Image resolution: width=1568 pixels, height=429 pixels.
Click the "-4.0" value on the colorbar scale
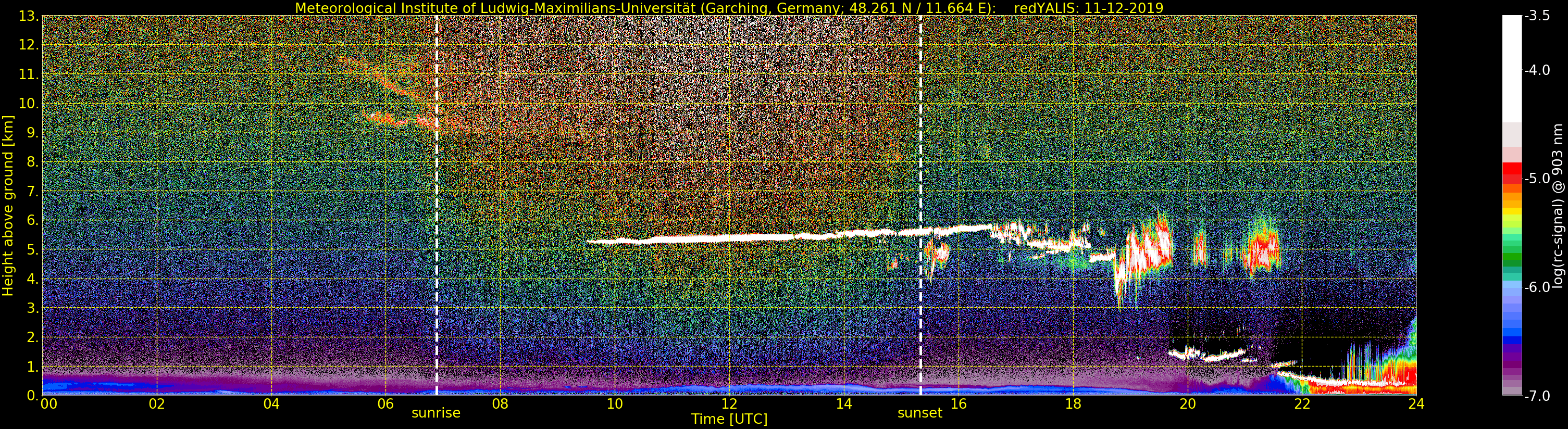coord(1537,71)
